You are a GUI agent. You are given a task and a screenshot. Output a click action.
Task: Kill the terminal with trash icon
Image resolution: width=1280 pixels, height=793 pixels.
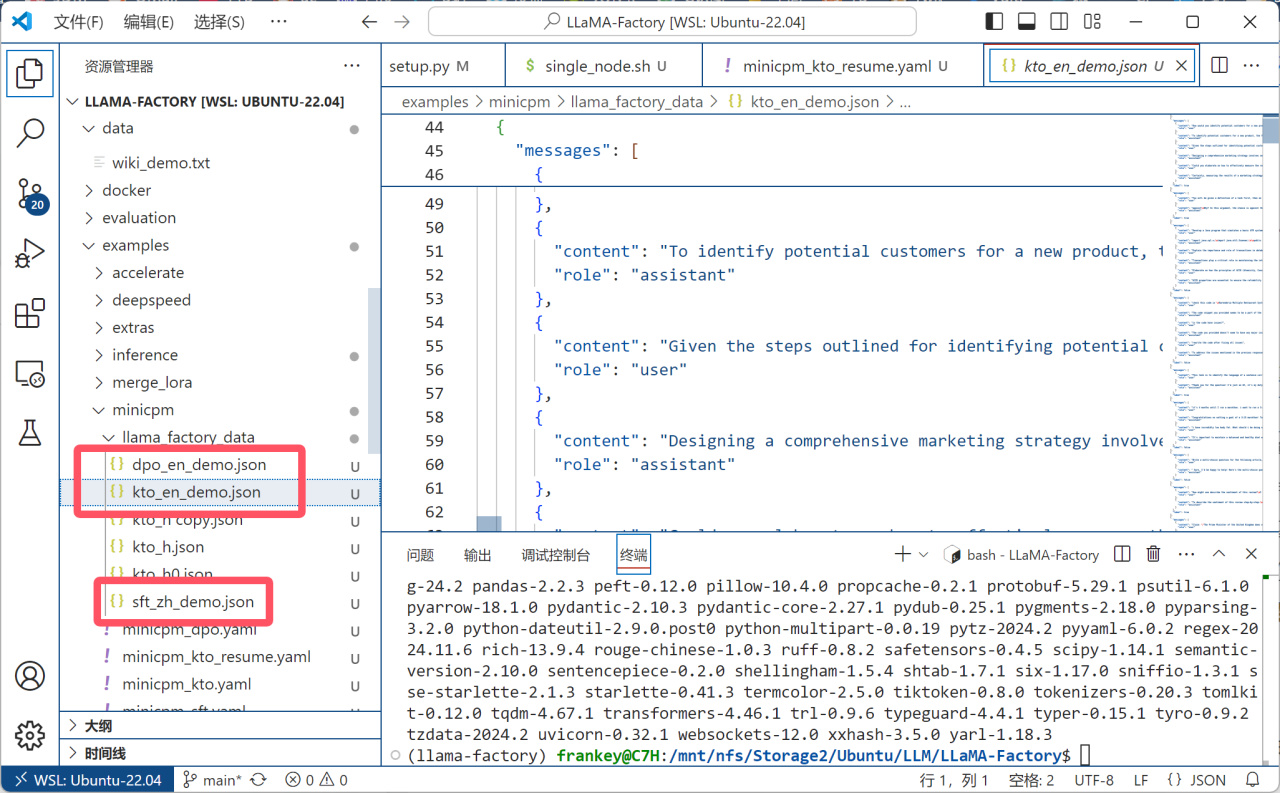click(x=1153, y=554)
